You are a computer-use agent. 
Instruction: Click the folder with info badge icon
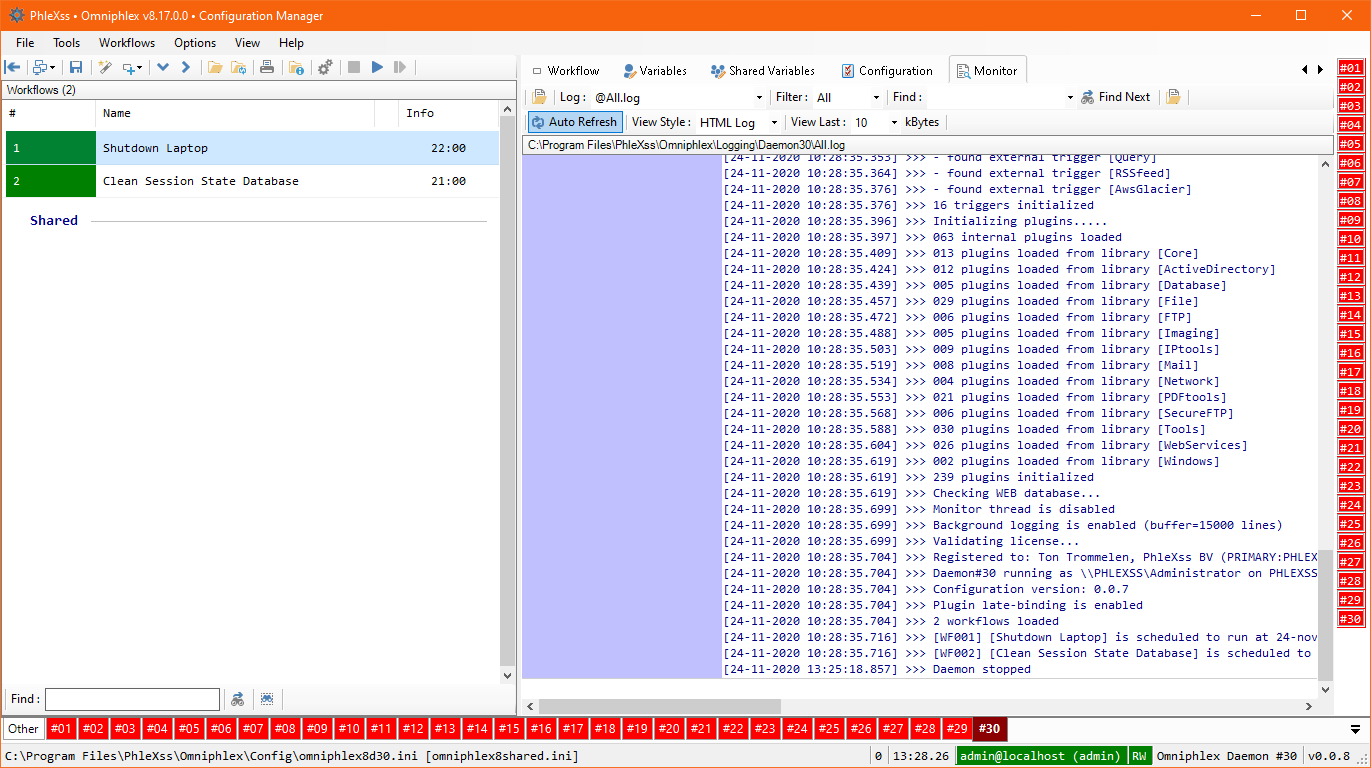click(296, 67)
